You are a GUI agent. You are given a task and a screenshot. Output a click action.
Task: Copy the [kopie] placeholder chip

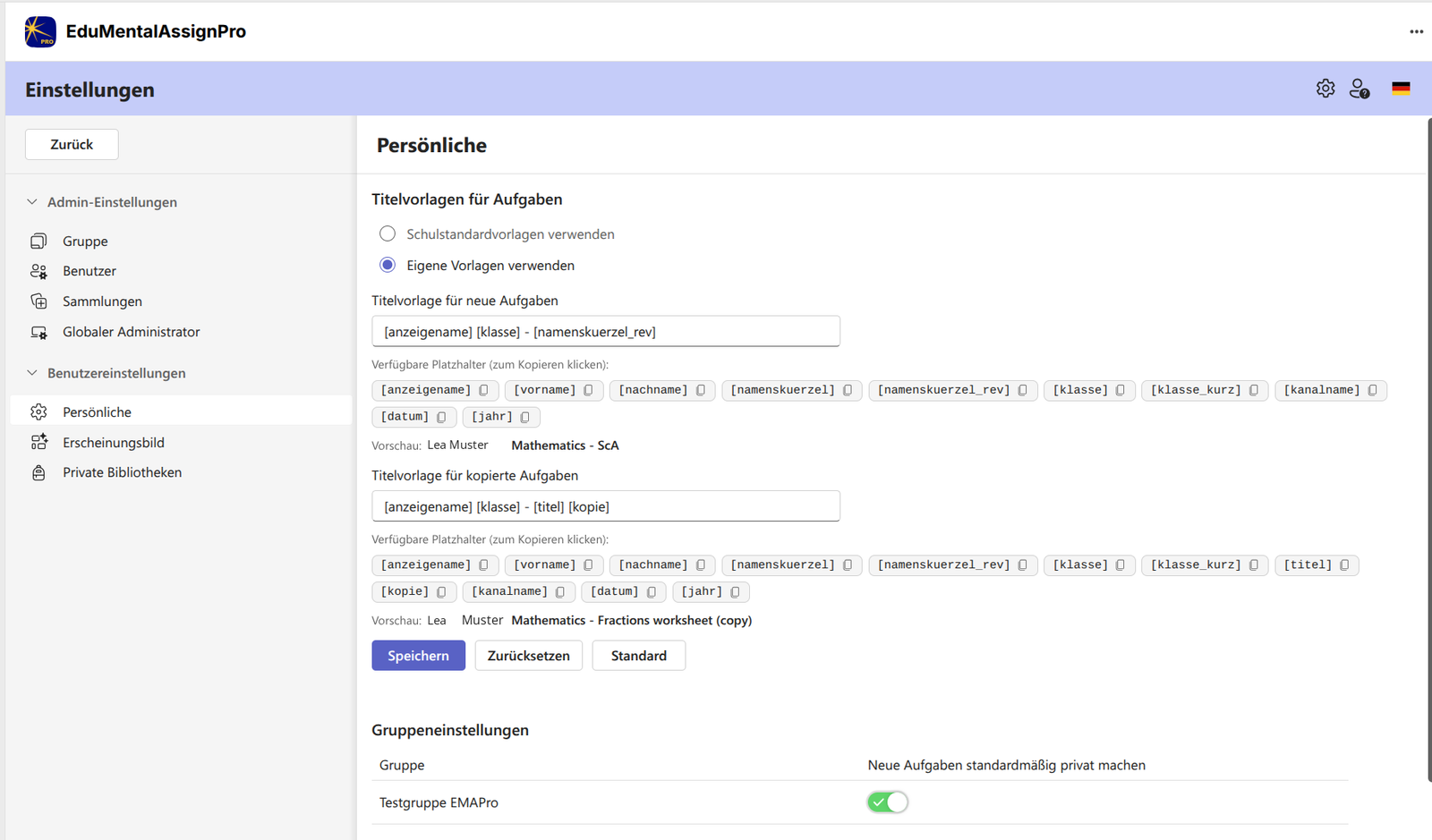click(414, 591)
